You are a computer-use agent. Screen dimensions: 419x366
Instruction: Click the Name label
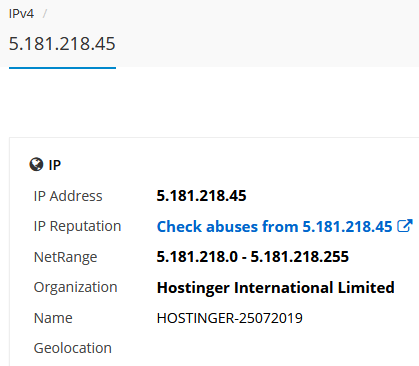tap(53, 318)
